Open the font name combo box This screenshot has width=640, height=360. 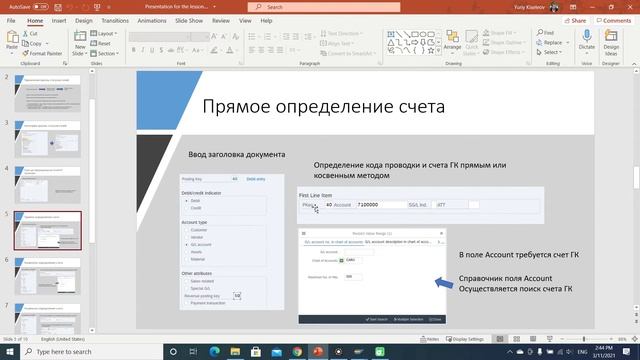point(160,37)
